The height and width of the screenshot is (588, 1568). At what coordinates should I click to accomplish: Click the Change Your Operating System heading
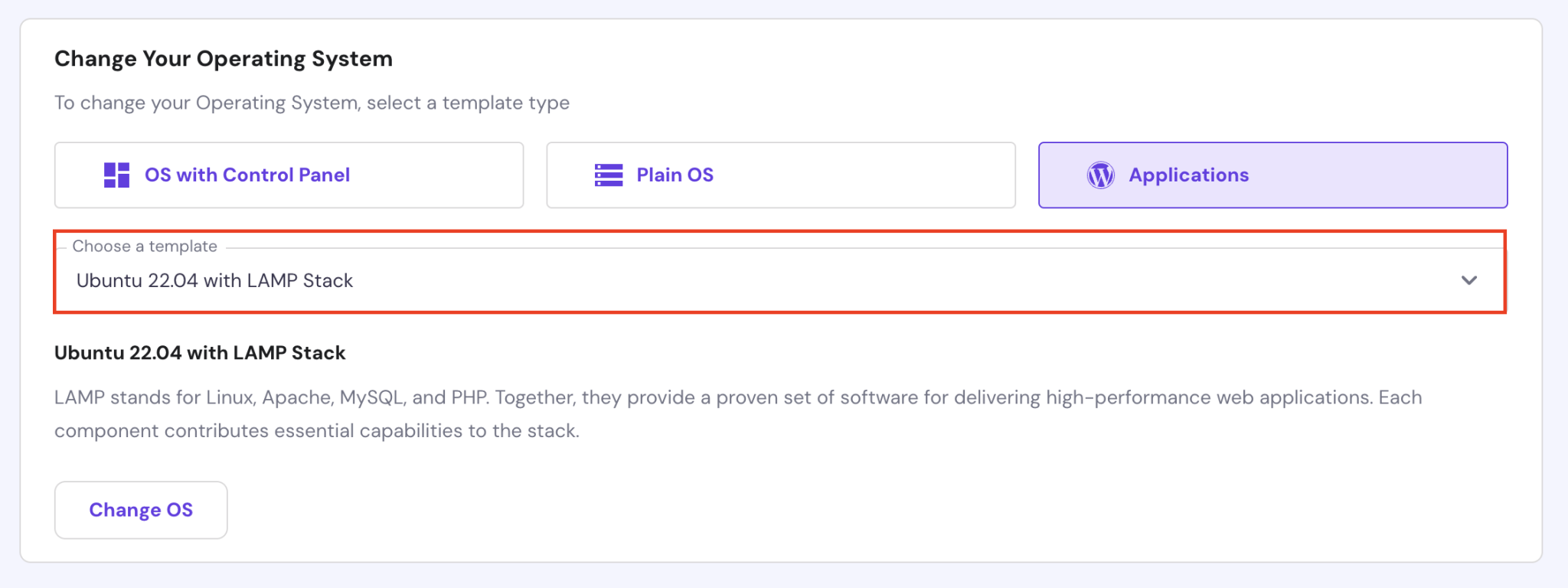[x=224, y=58]
